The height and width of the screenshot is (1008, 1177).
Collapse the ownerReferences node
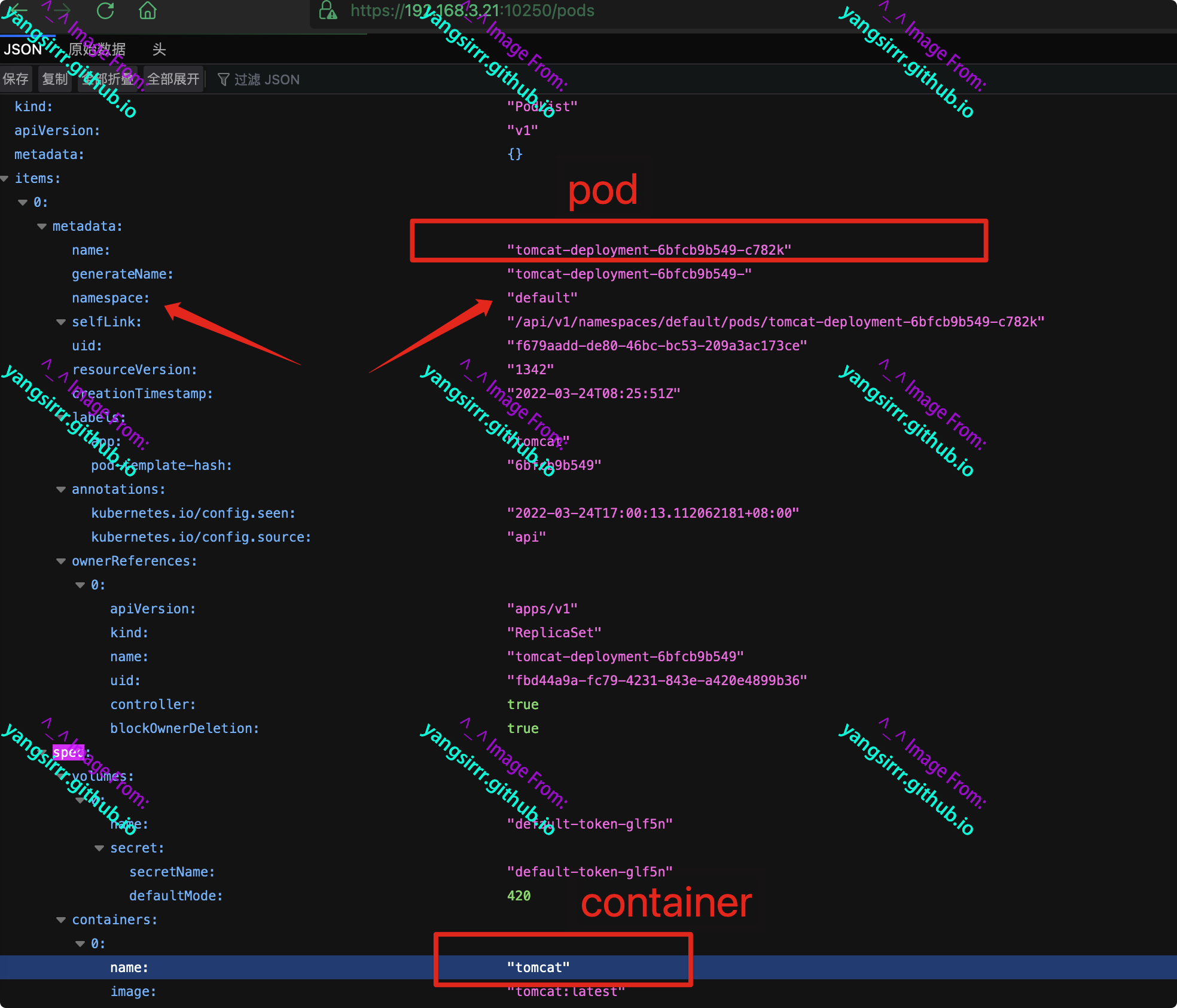tap(61, 561)
